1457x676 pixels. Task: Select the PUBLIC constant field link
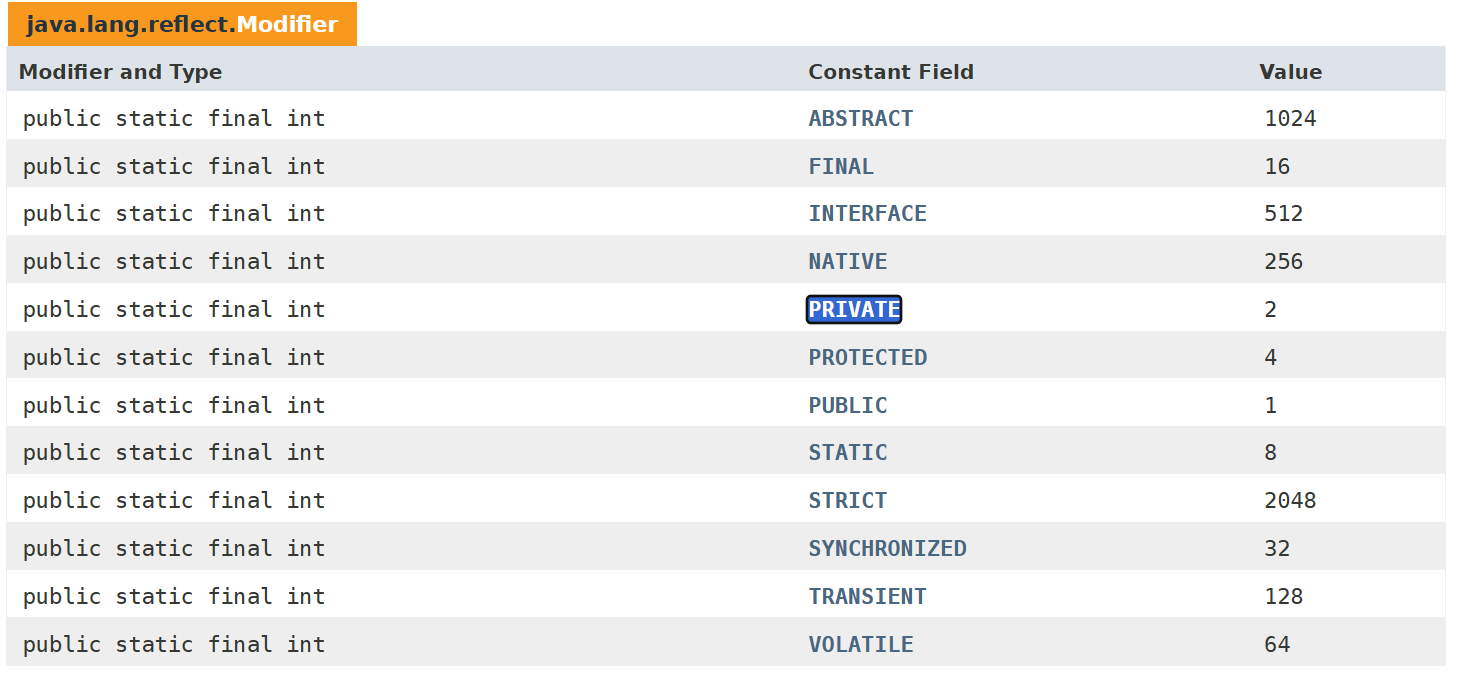click(x=848, y=405)
